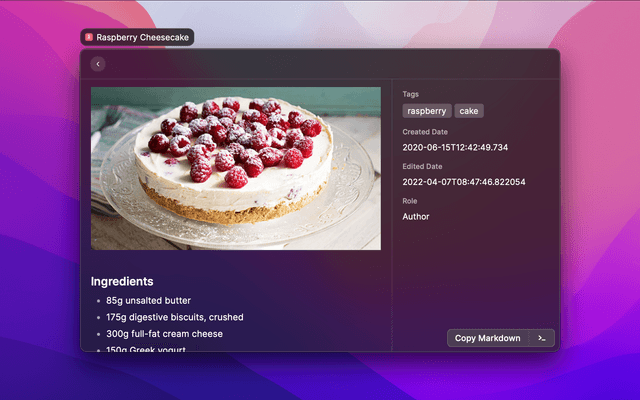Click the Tags label

tap(411, 94)
